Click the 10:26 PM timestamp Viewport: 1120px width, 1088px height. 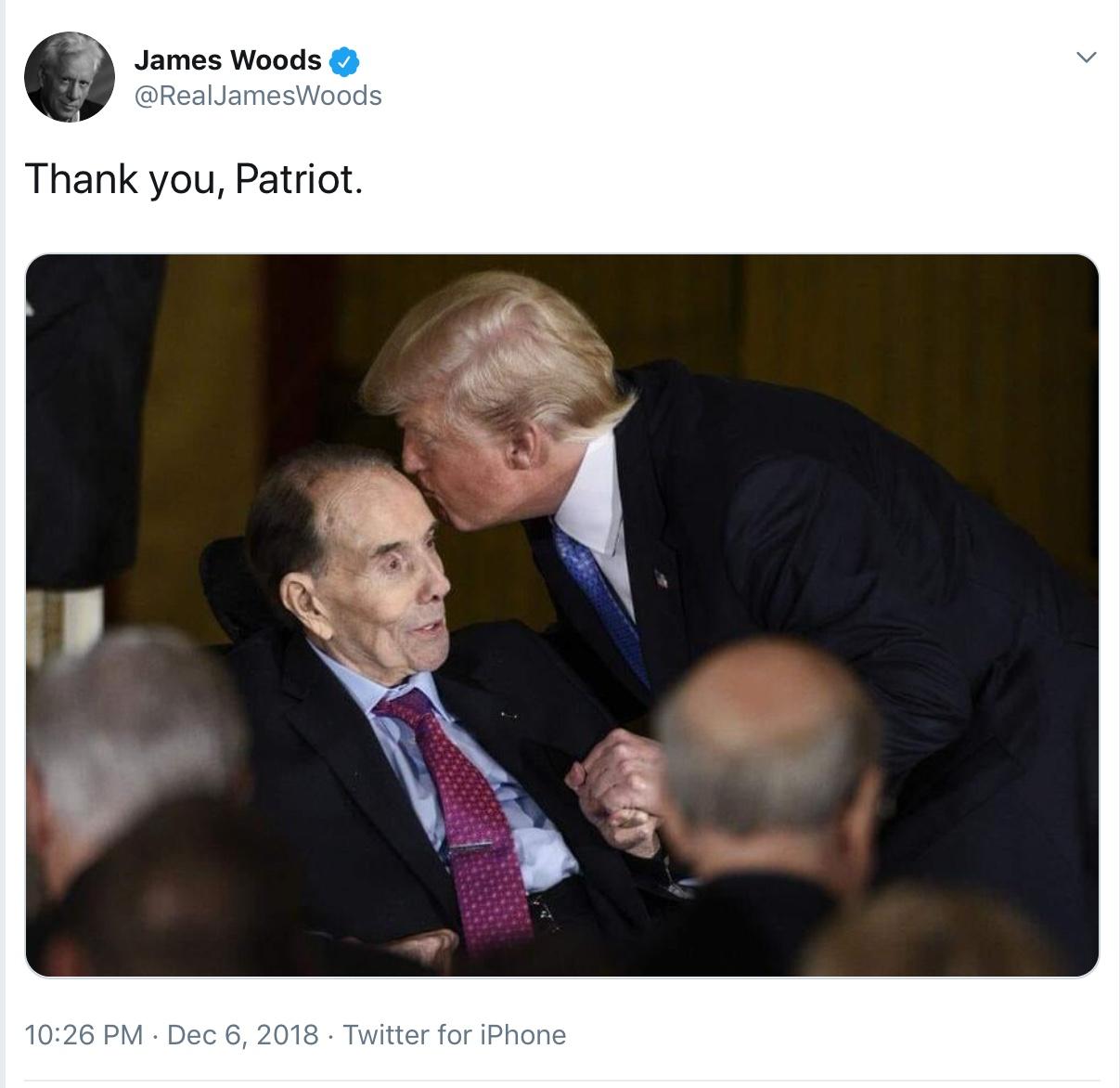coord(84,1034)
